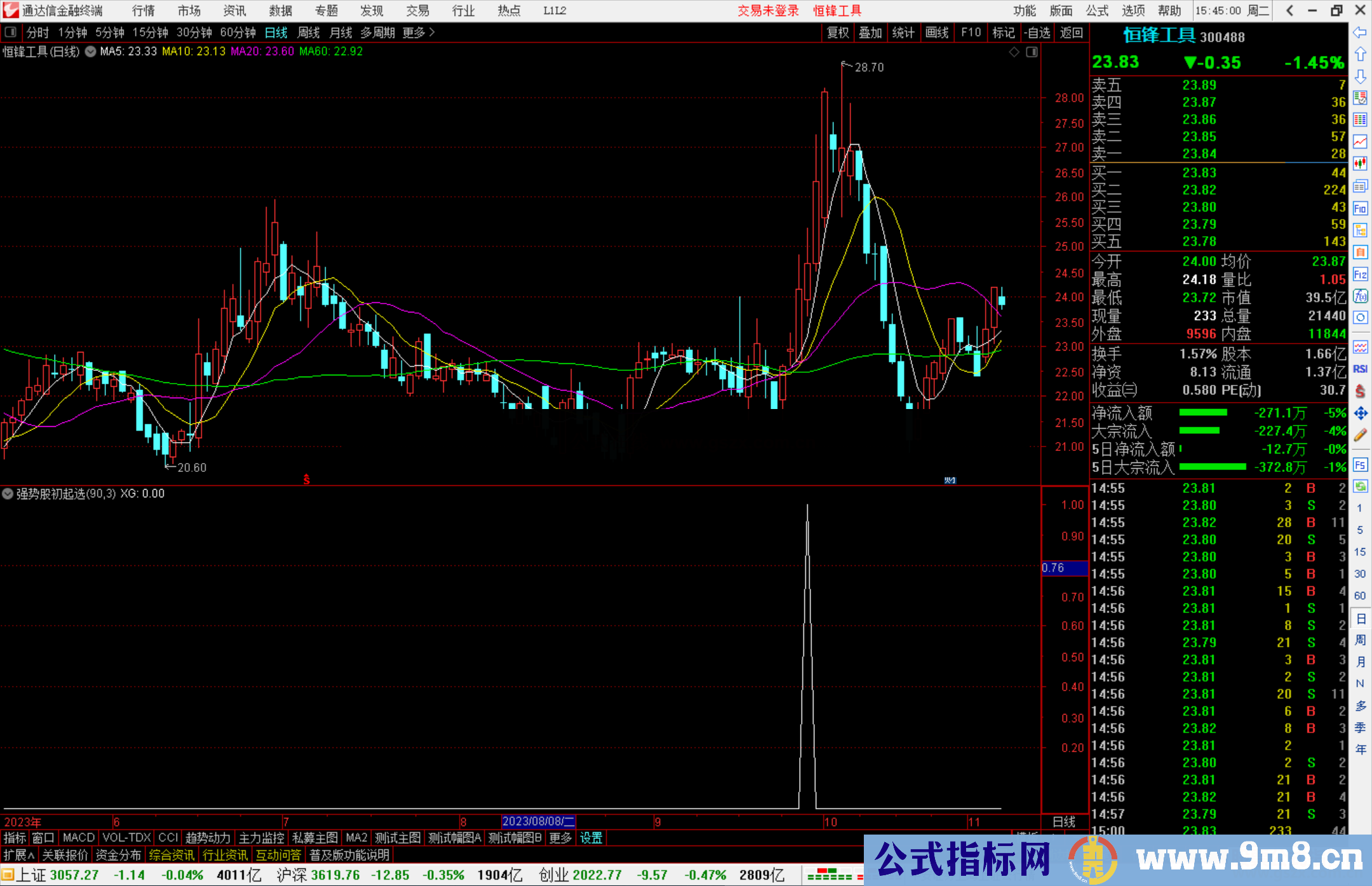Expand the 强势股初起选 indicator dropdown arrow

click(8, 493)
